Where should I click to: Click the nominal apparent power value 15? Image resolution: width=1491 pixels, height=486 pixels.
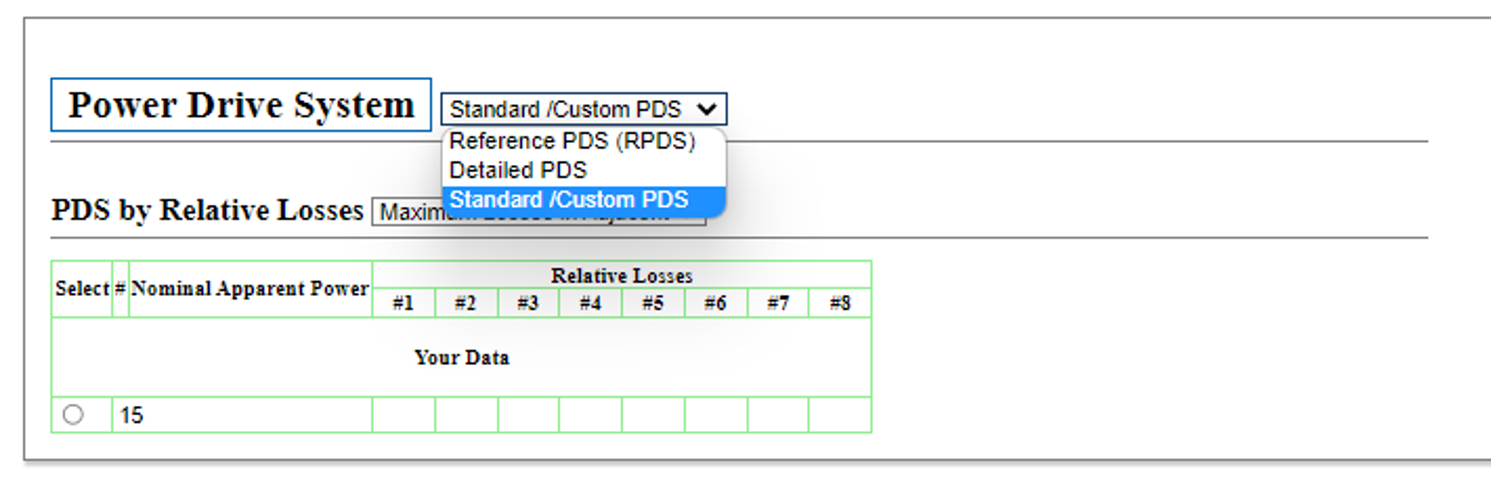pos(132,415)
